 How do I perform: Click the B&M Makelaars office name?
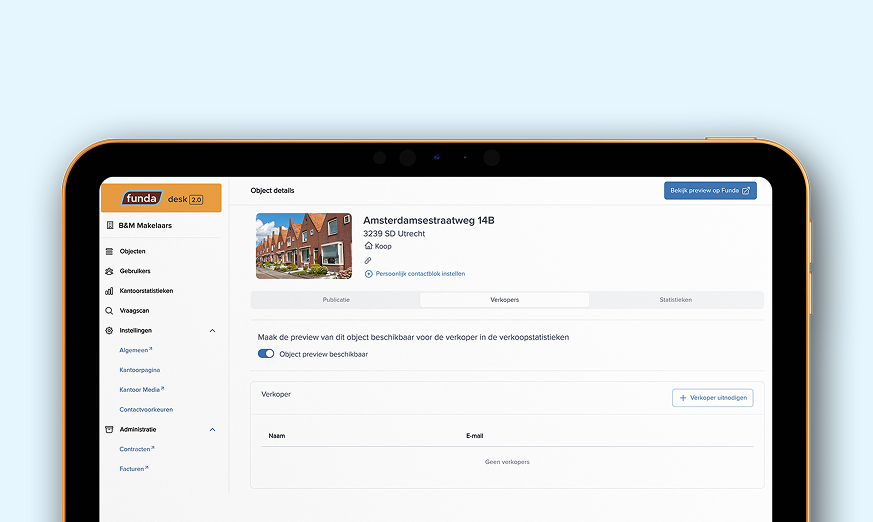pos(145,225)
